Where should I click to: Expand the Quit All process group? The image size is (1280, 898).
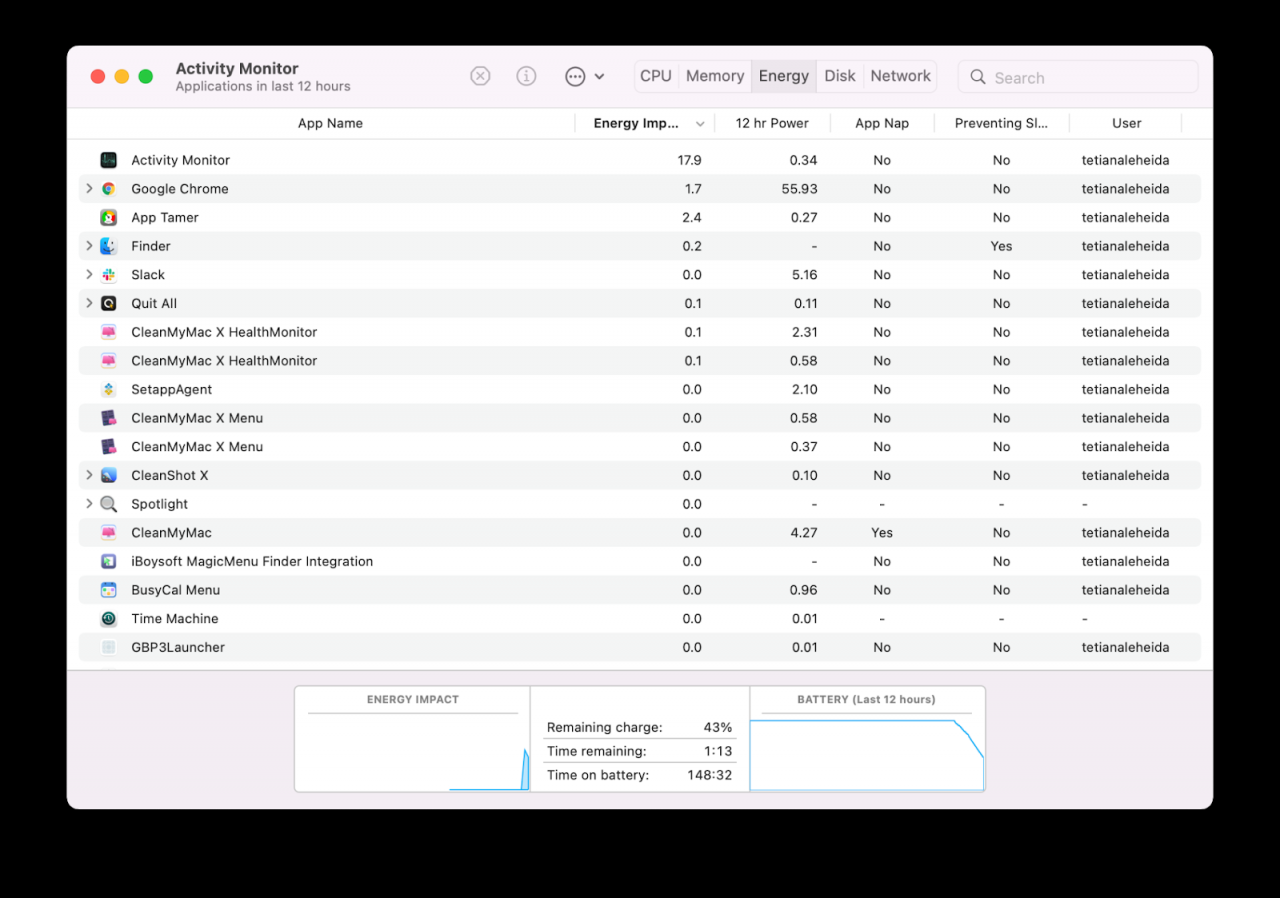[89, 303]
